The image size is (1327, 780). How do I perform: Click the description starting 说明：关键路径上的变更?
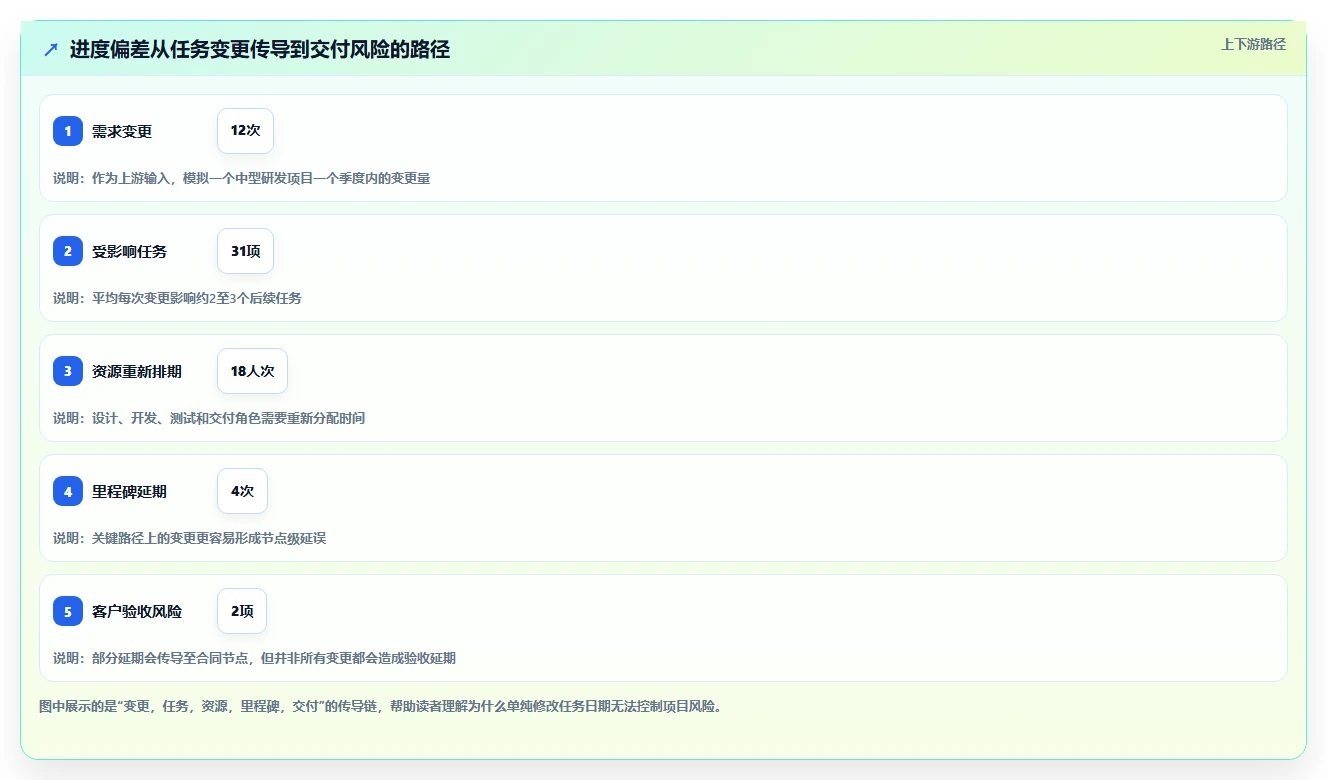tap(189, 538)
